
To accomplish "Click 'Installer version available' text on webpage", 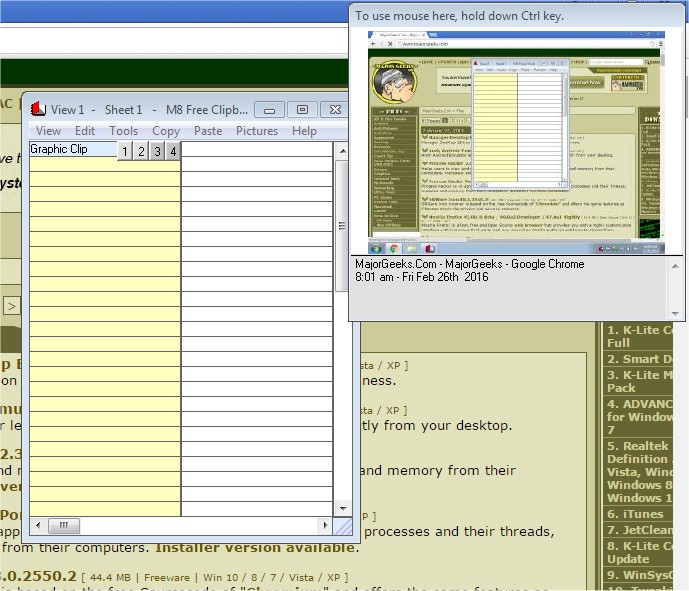I will (x=257, y=547).
